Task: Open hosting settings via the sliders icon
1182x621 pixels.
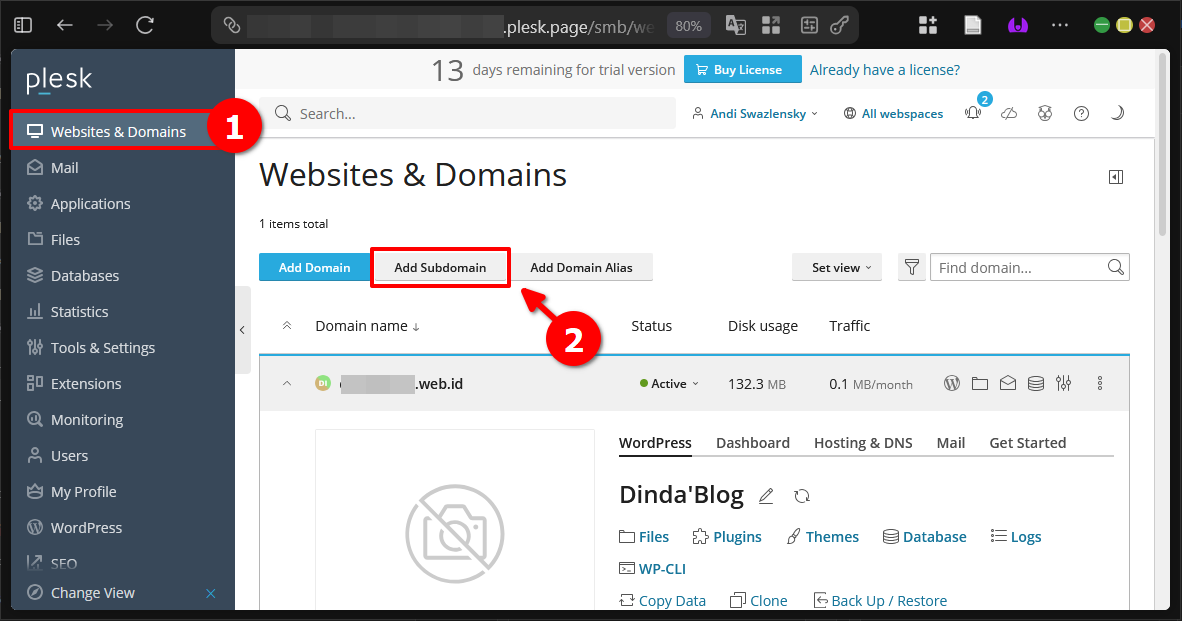Action: (1063, 383)
